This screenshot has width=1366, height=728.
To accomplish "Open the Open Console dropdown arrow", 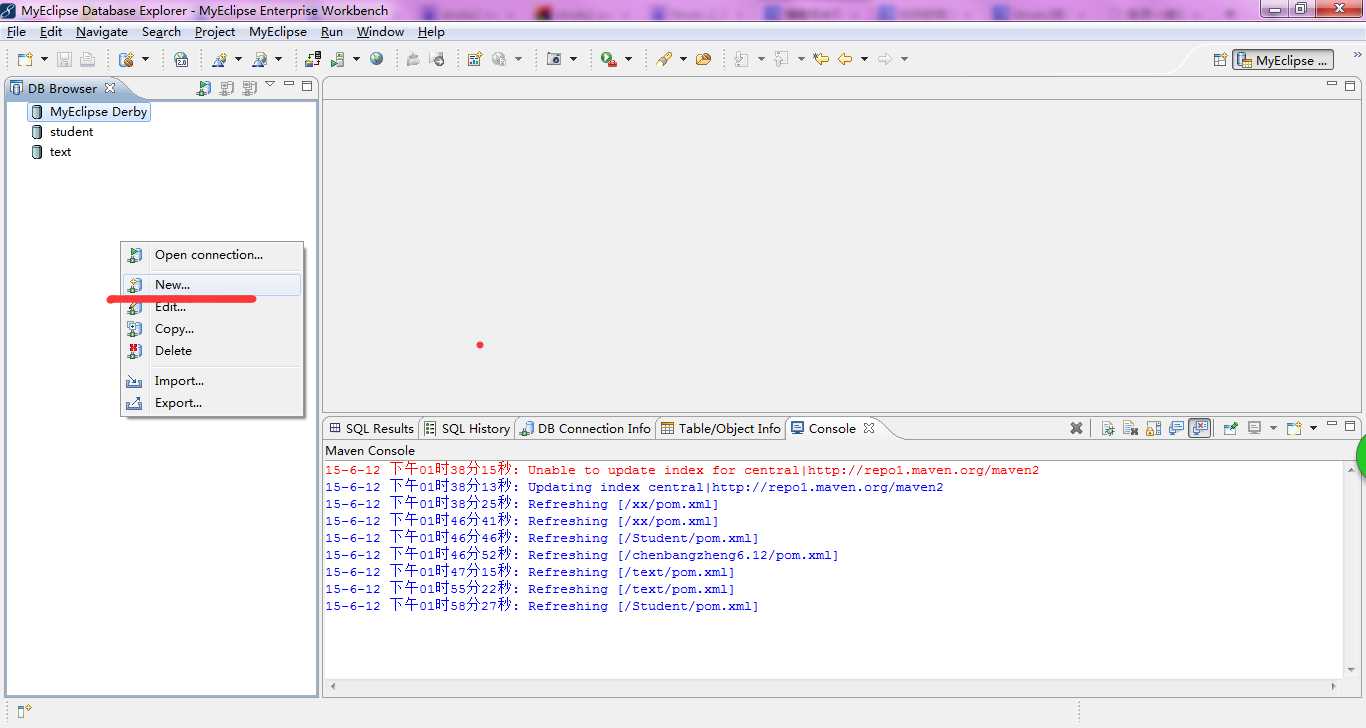I will click(x=1313, y=428).
